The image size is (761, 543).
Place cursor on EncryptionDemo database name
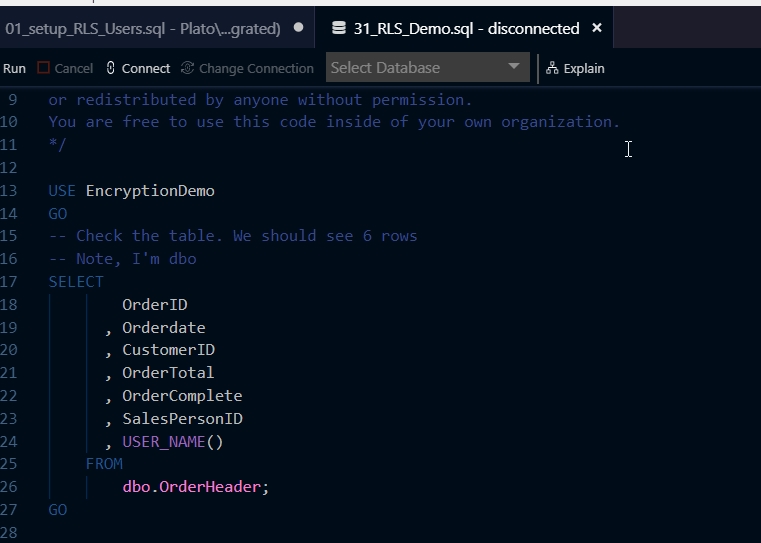pyautogui.click(x=150, y=190)
